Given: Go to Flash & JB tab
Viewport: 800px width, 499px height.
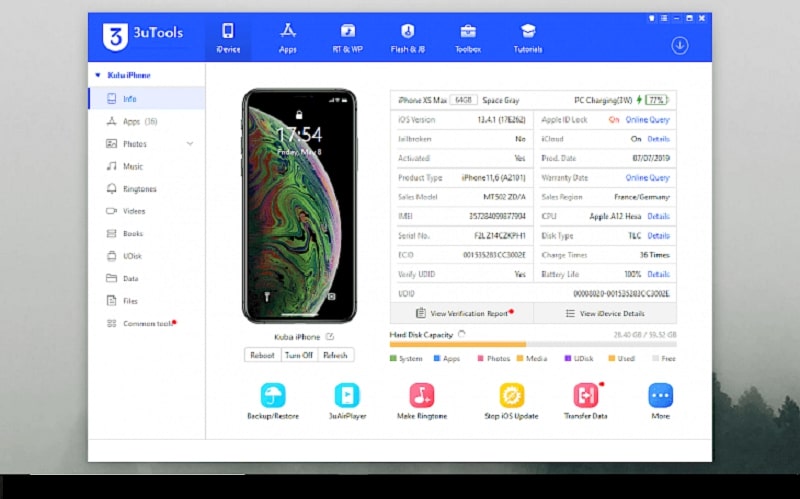Looking at the screenshot, I should click(x=407, y=37).
